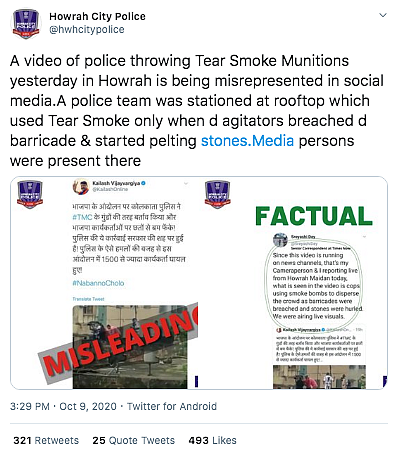
Task: Click the #TMC hashtag in Hindi tweet
Action: (82, 217)
